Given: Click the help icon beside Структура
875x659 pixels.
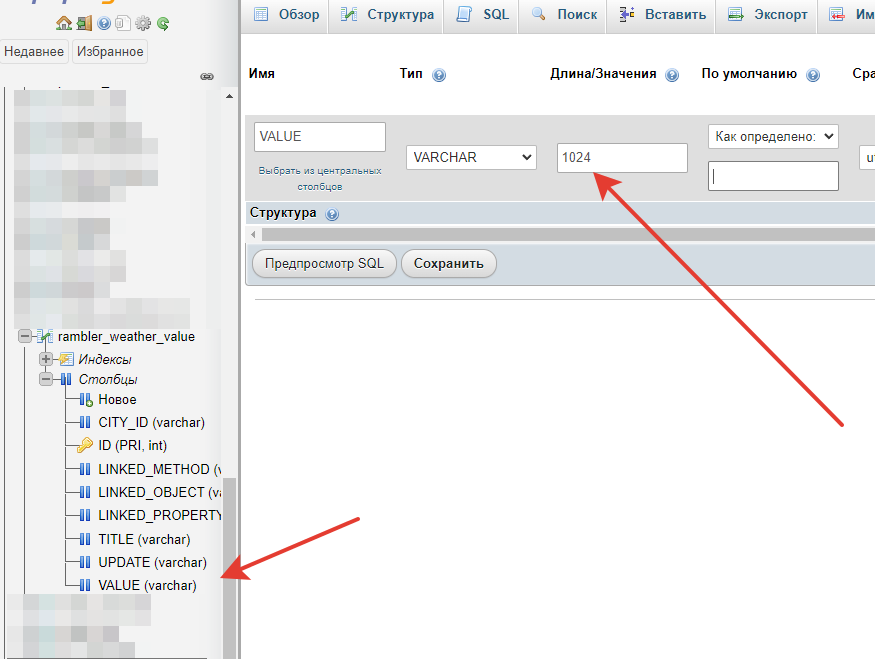Looking at the screenshot, I should coord(332,214).
